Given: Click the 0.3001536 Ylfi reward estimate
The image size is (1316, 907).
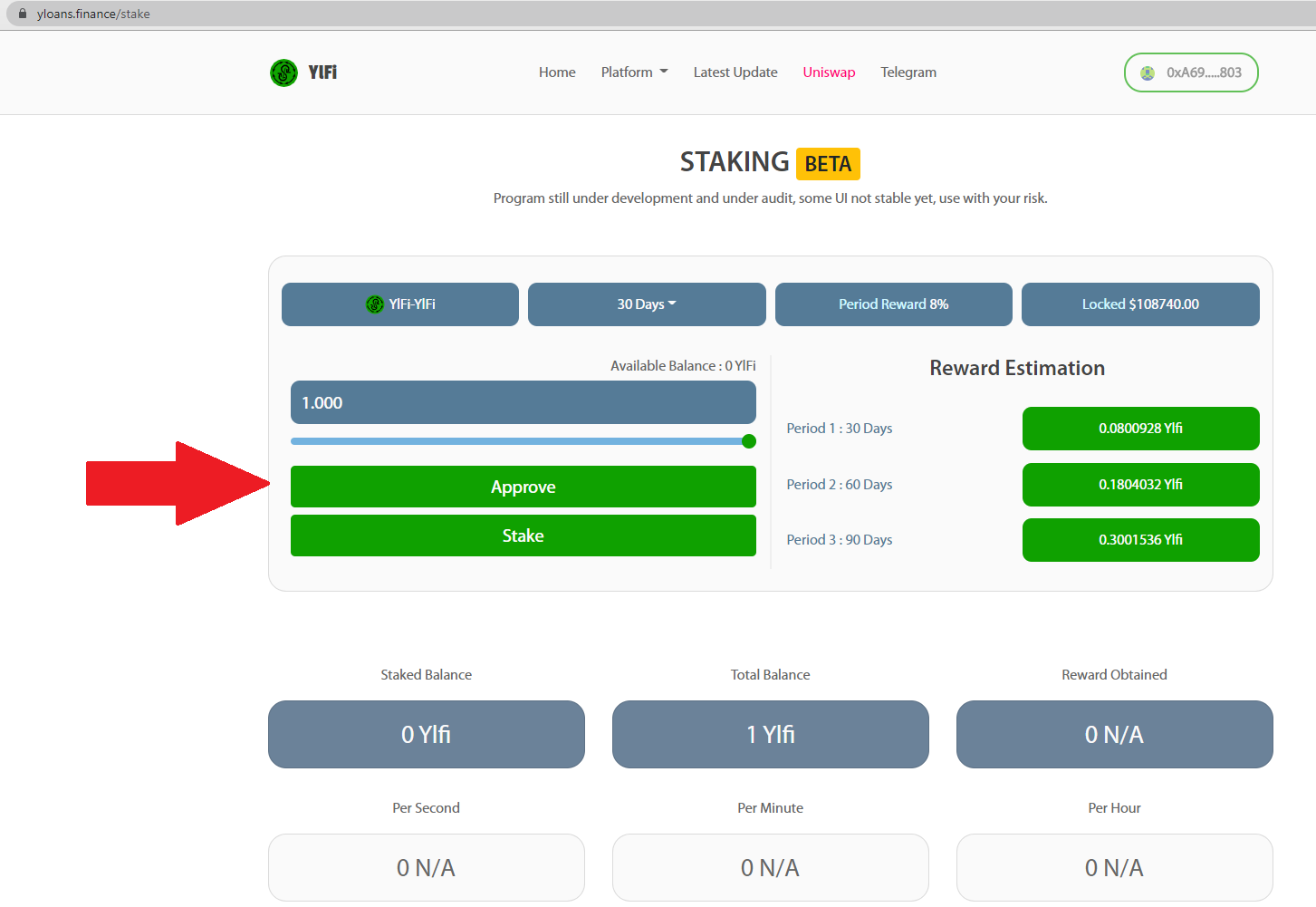Looking at the screenshot, I should (x=1141, y=540).
